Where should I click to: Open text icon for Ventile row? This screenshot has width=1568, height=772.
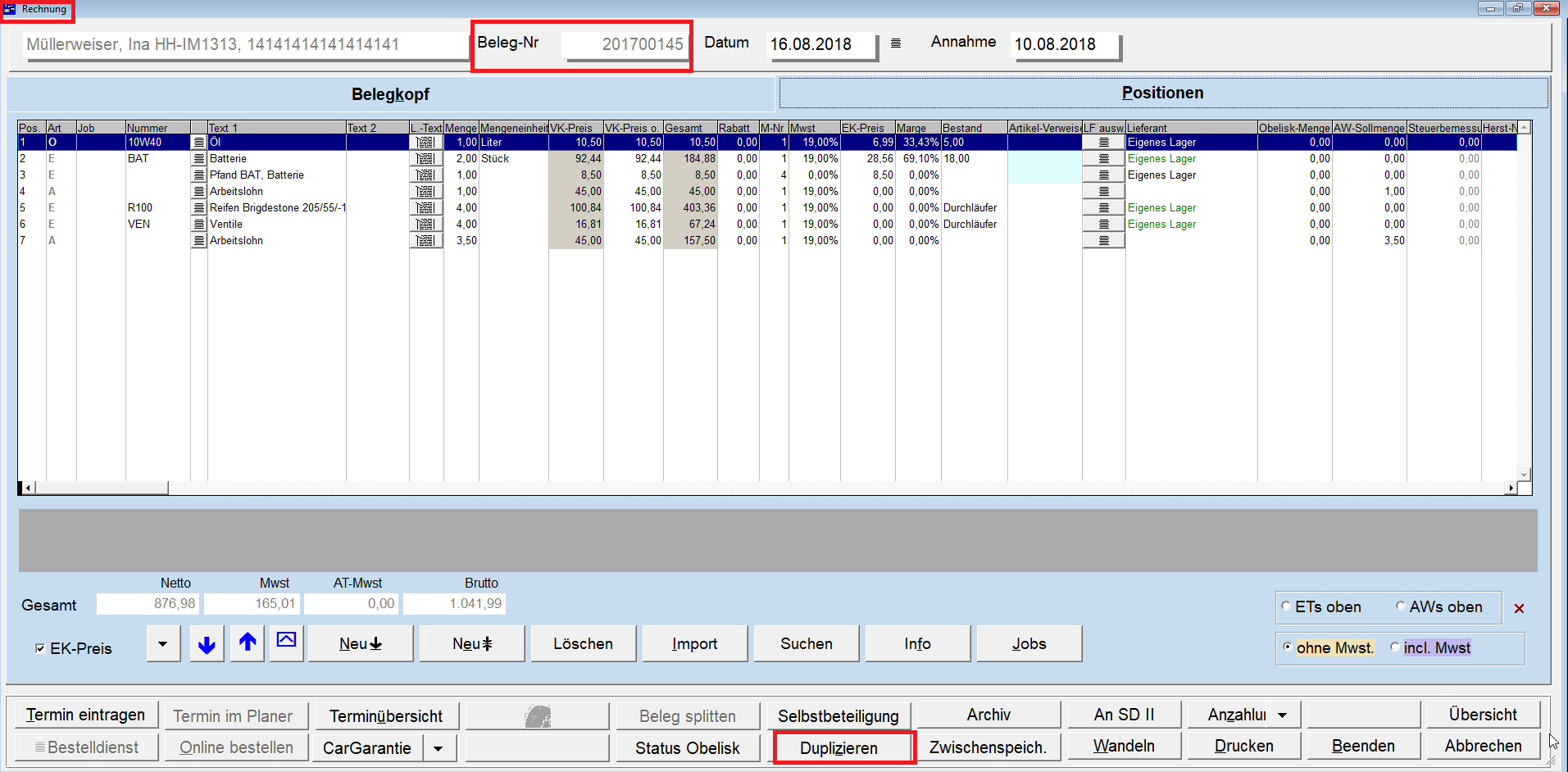coord(198,225)
